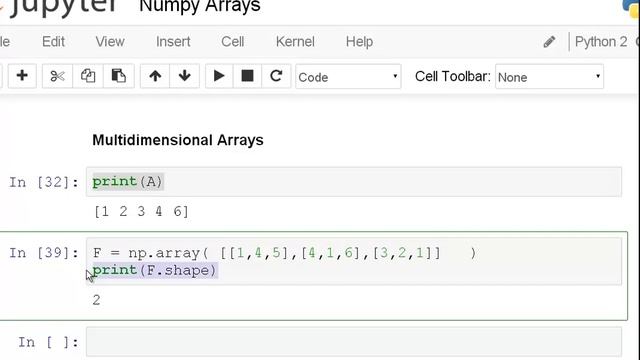This screenshot has width=640, height=360.
Task: Paste cells below icon
Action: click(x=118, y=76)
